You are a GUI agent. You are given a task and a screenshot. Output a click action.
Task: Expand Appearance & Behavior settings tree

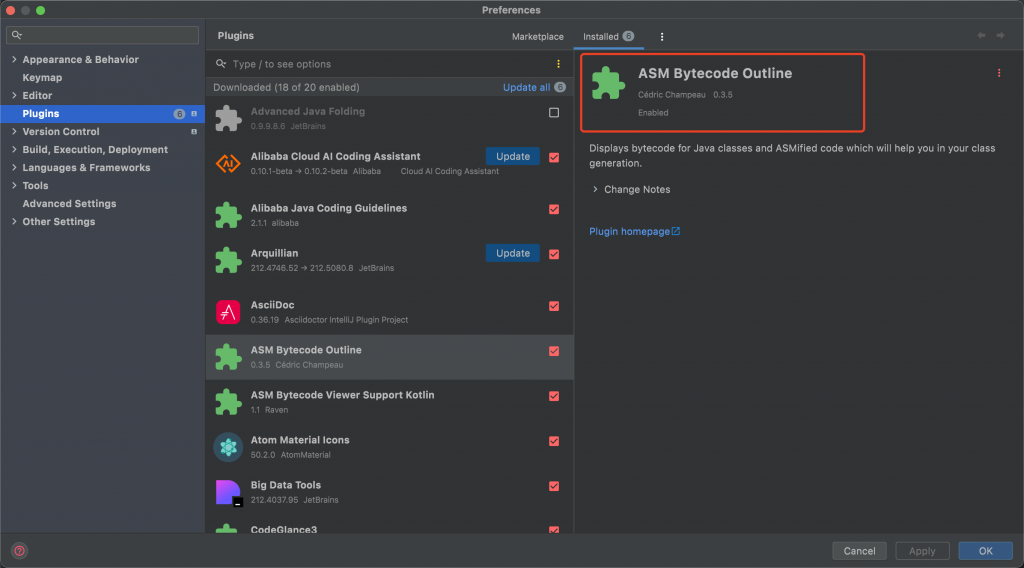pos(14,60)
